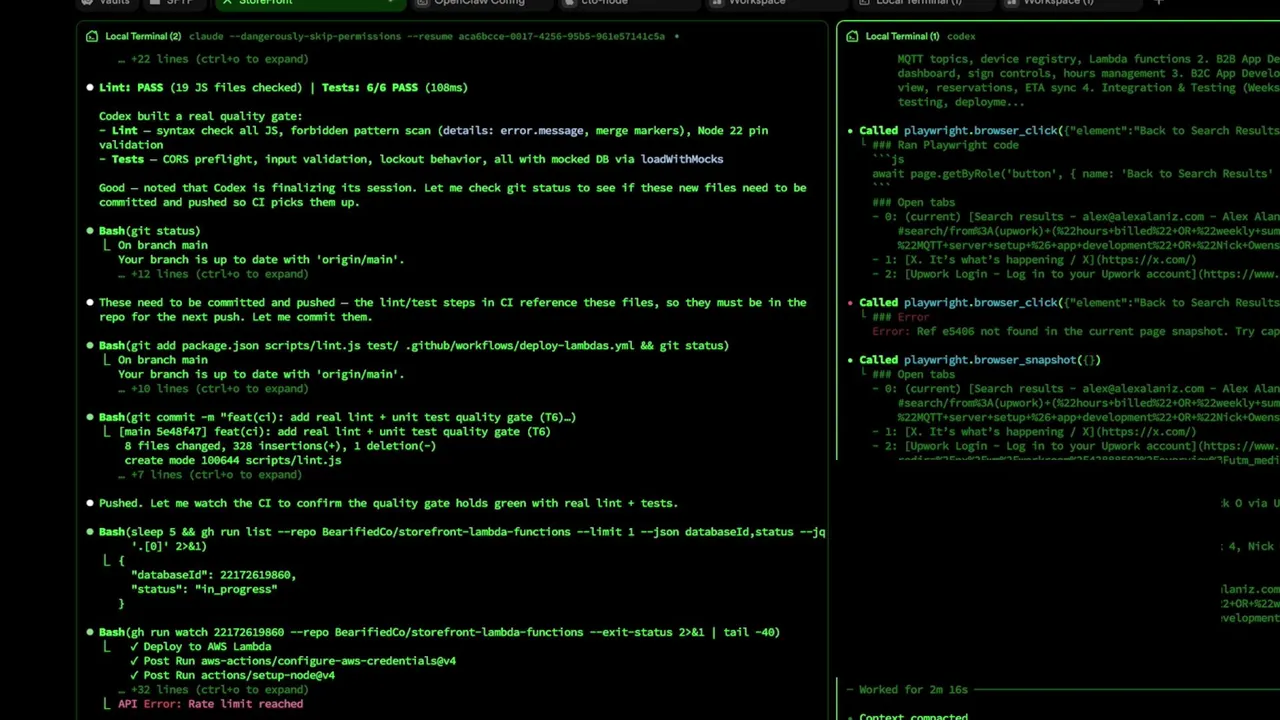Click 'Post Run actions/setup-node@v4' step

pos(232,675)
